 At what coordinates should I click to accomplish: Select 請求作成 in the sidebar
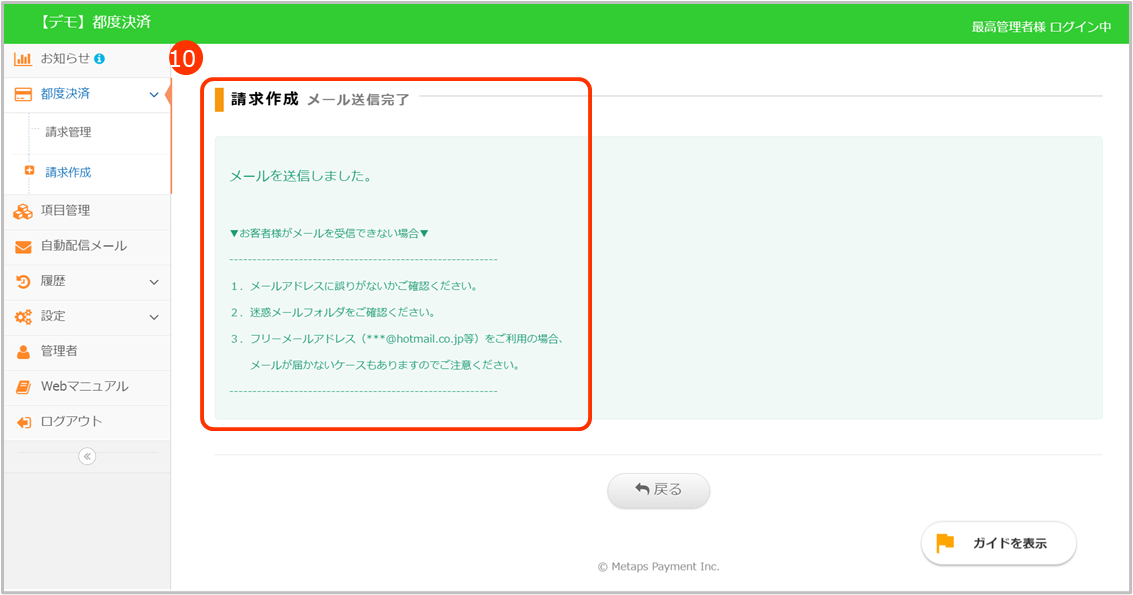(68, 172)
